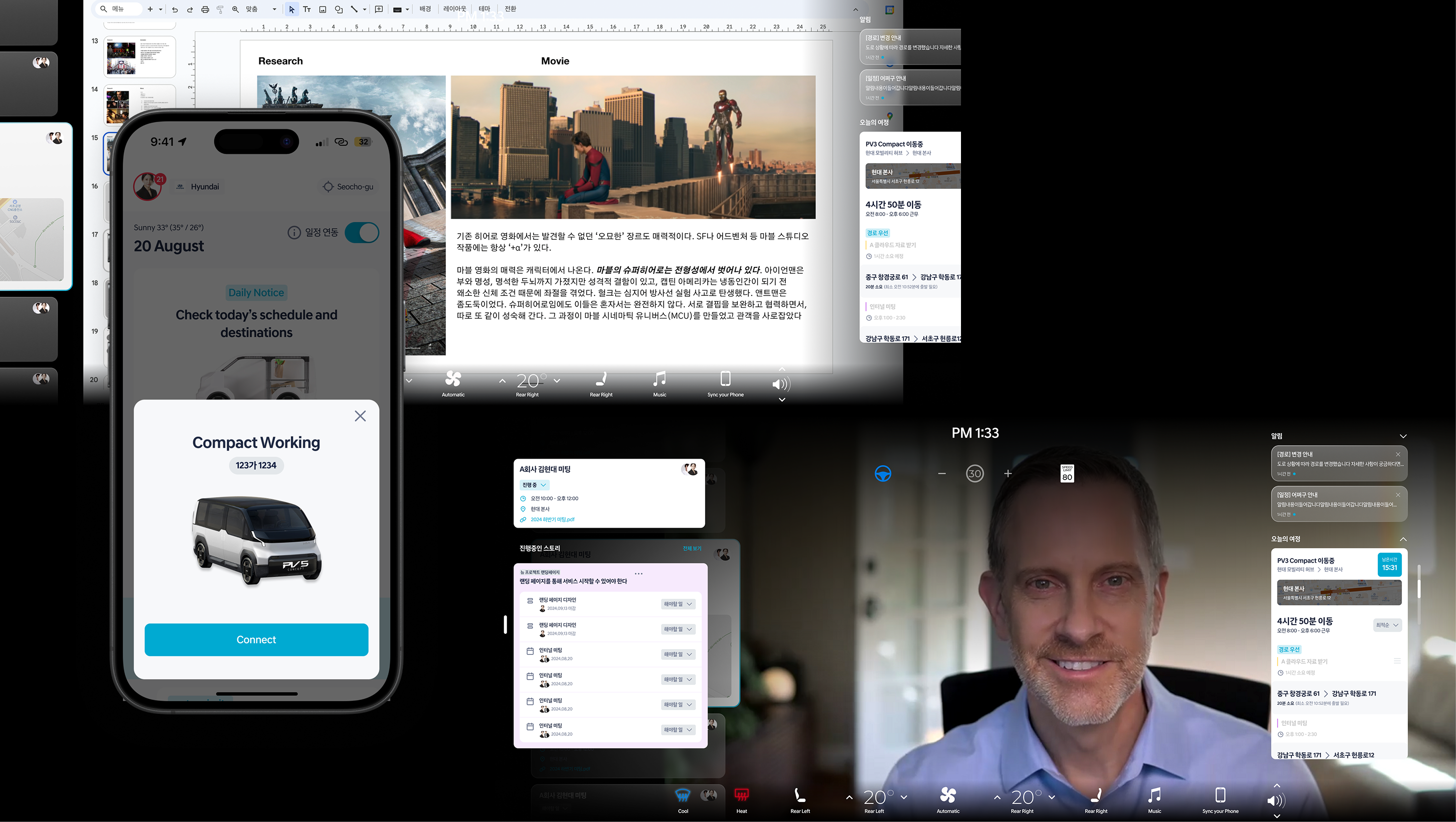Viewport: 1456px width, 822px height.
Task: Increase cruise speed with the plus button
Action: pos(1008,473)
